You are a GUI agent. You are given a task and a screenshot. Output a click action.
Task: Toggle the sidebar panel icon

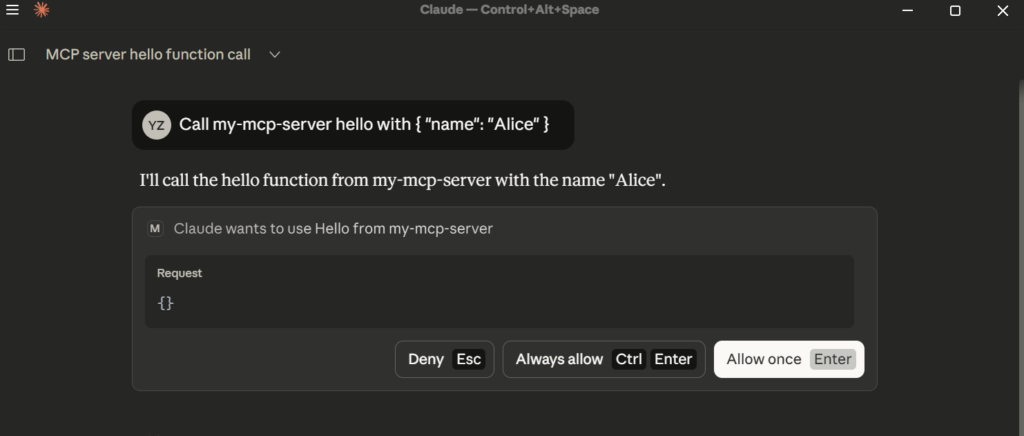point(16,55)
